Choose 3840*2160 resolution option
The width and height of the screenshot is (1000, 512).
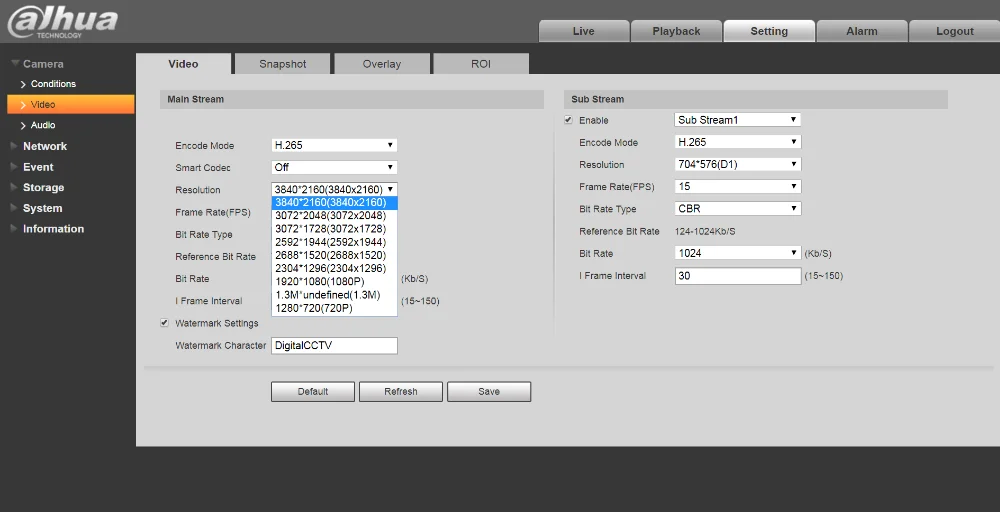334,202
